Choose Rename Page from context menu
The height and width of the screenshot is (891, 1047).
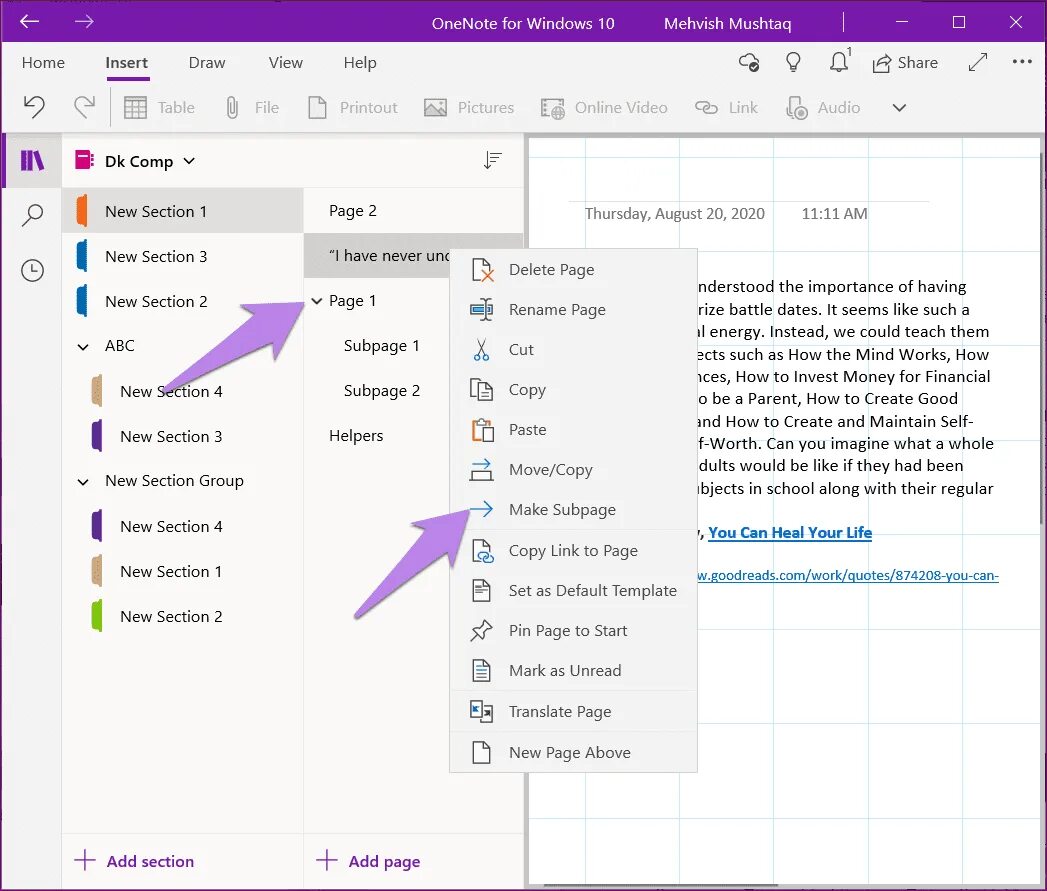click(574, 310)
